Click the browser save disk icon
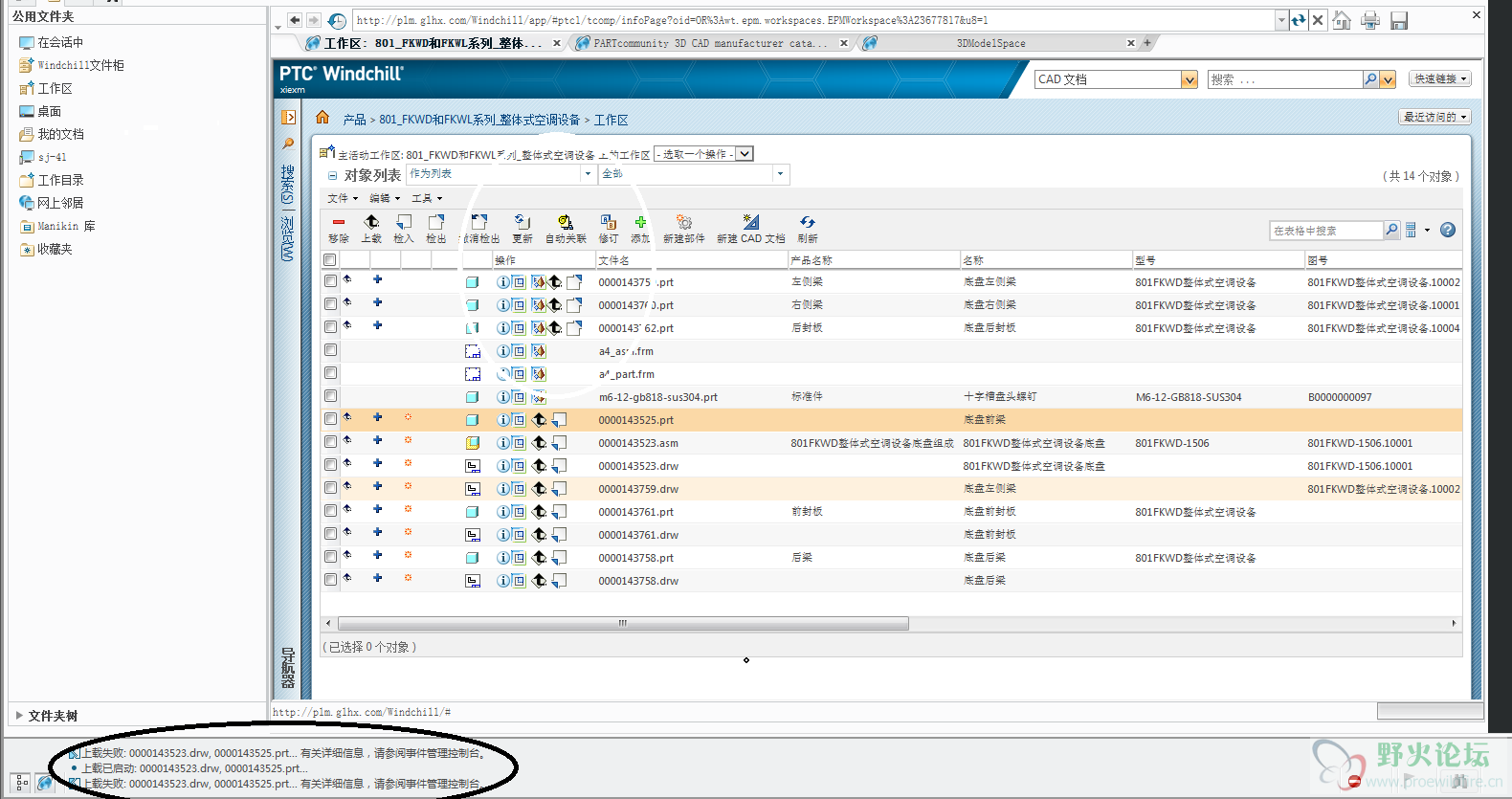The width and height of the screenshot is (1512, 799). tap(1399, 20)
